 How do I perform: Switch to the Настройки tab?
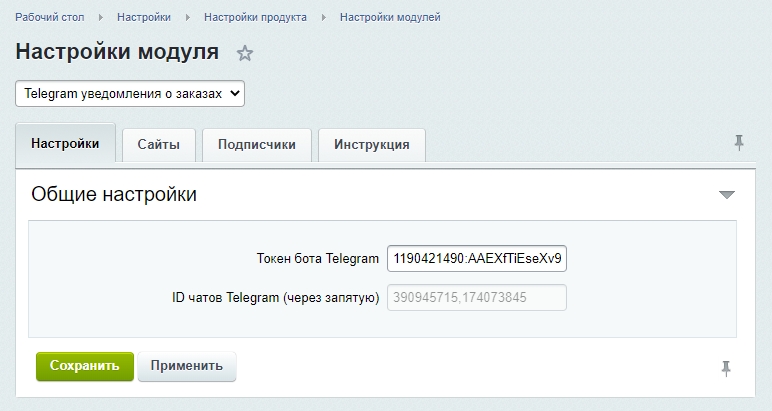[66, 144]
